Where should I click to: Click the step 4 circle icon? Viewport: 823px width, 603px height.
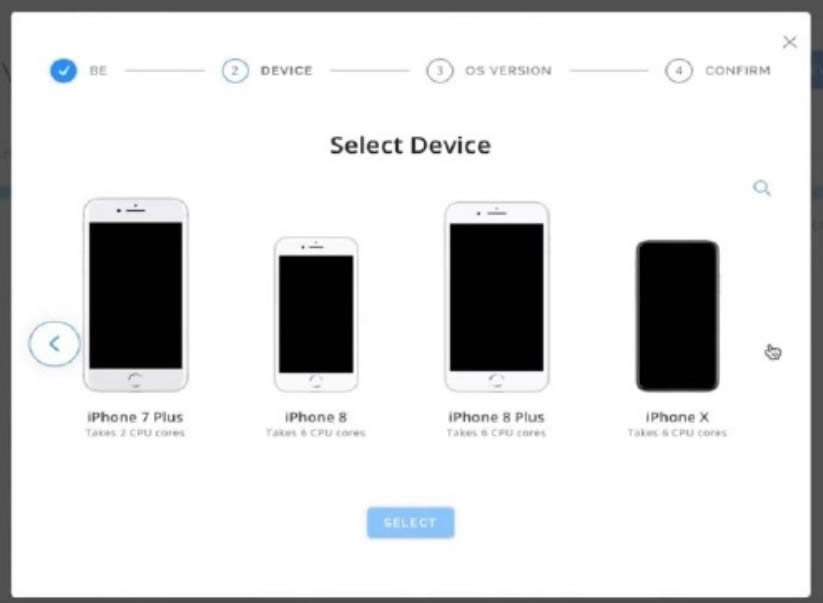click(679, 70)
